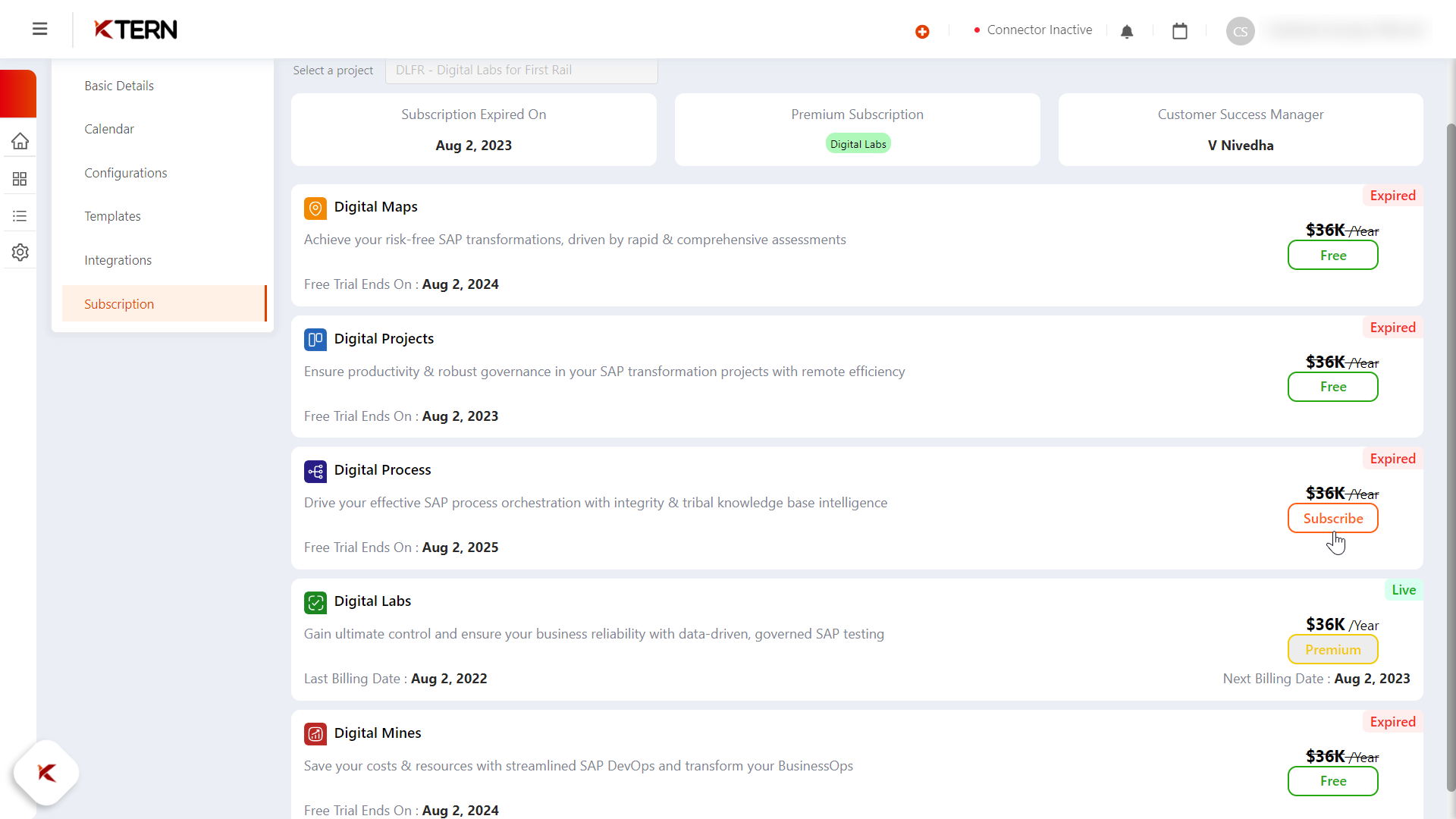Click the Digital Maps title
The width and height of the screenshot is (1456, 819).
point(375,206)
